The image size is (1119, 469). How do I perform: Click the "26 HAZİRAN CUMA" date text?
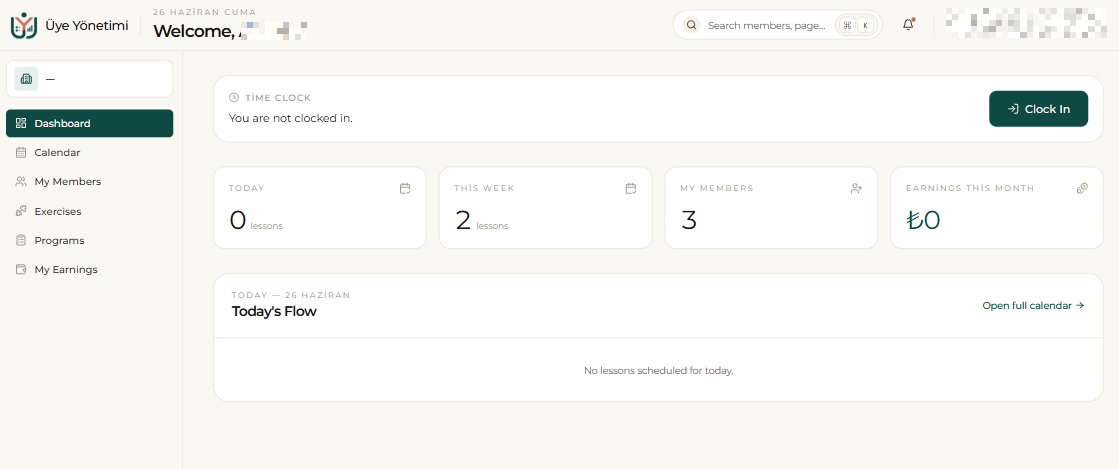204,12
